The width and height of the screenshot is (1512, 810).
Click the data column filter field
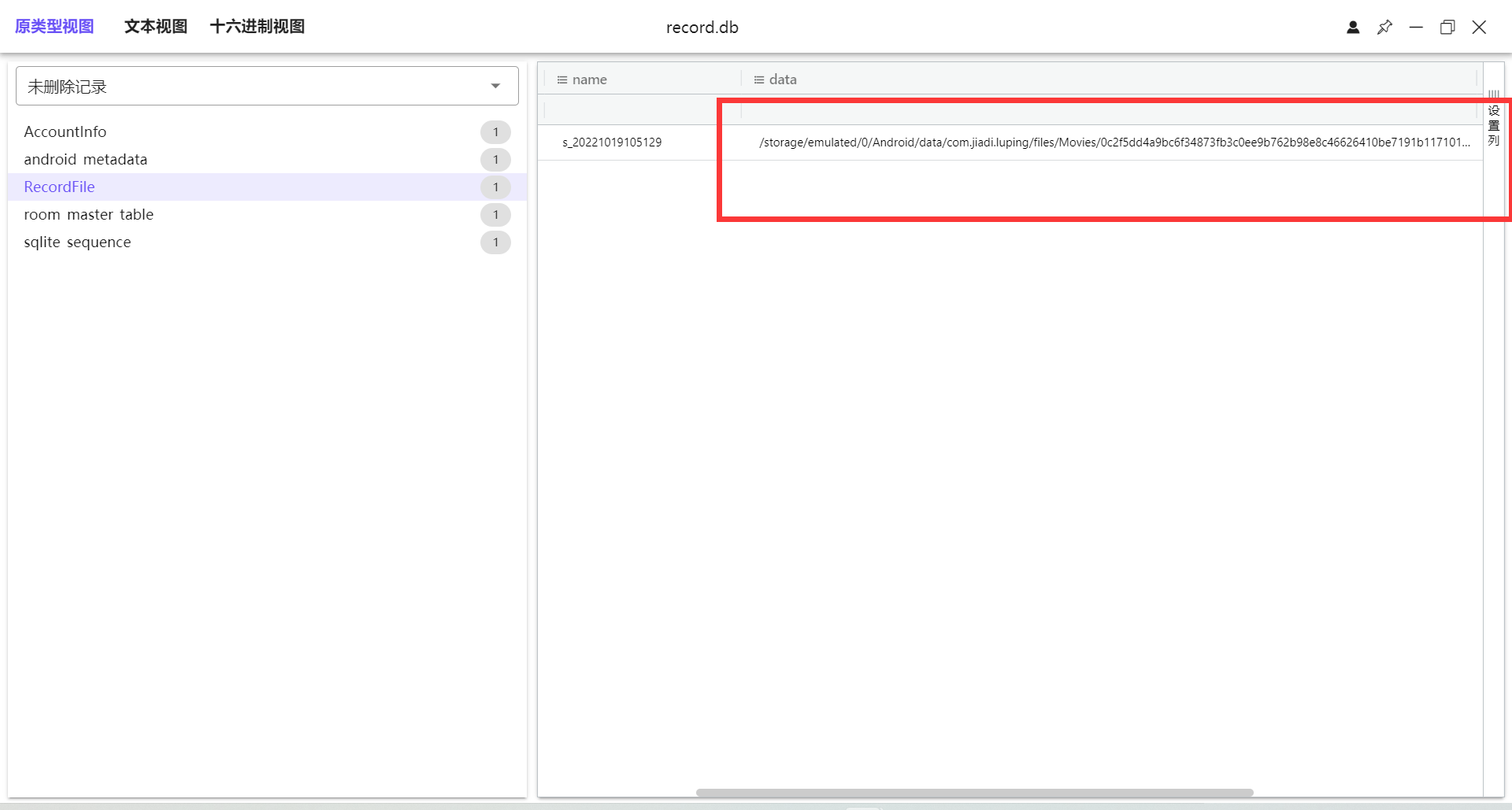[x=1109, y=111]
